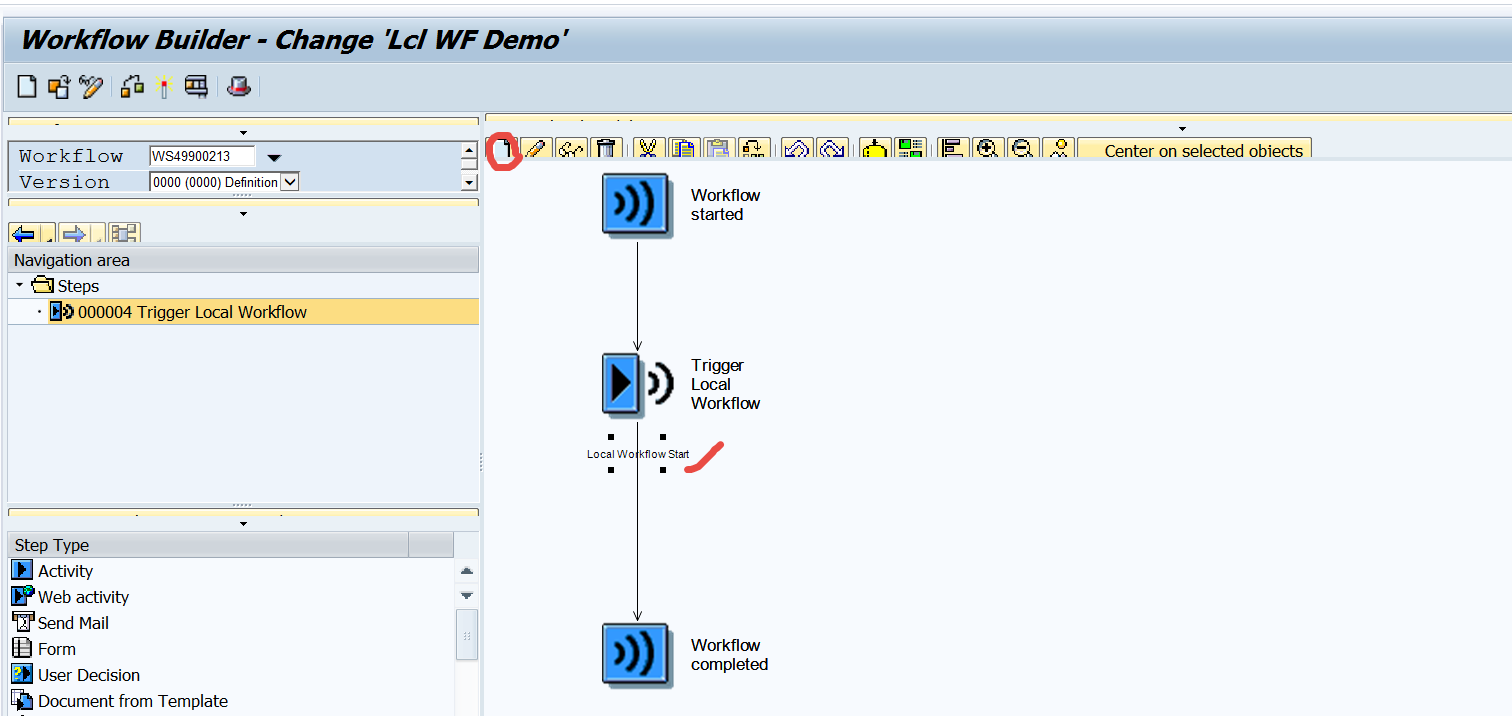Click the Workflow ID input field
The image size is (1512, 716).
click(202, 156)
